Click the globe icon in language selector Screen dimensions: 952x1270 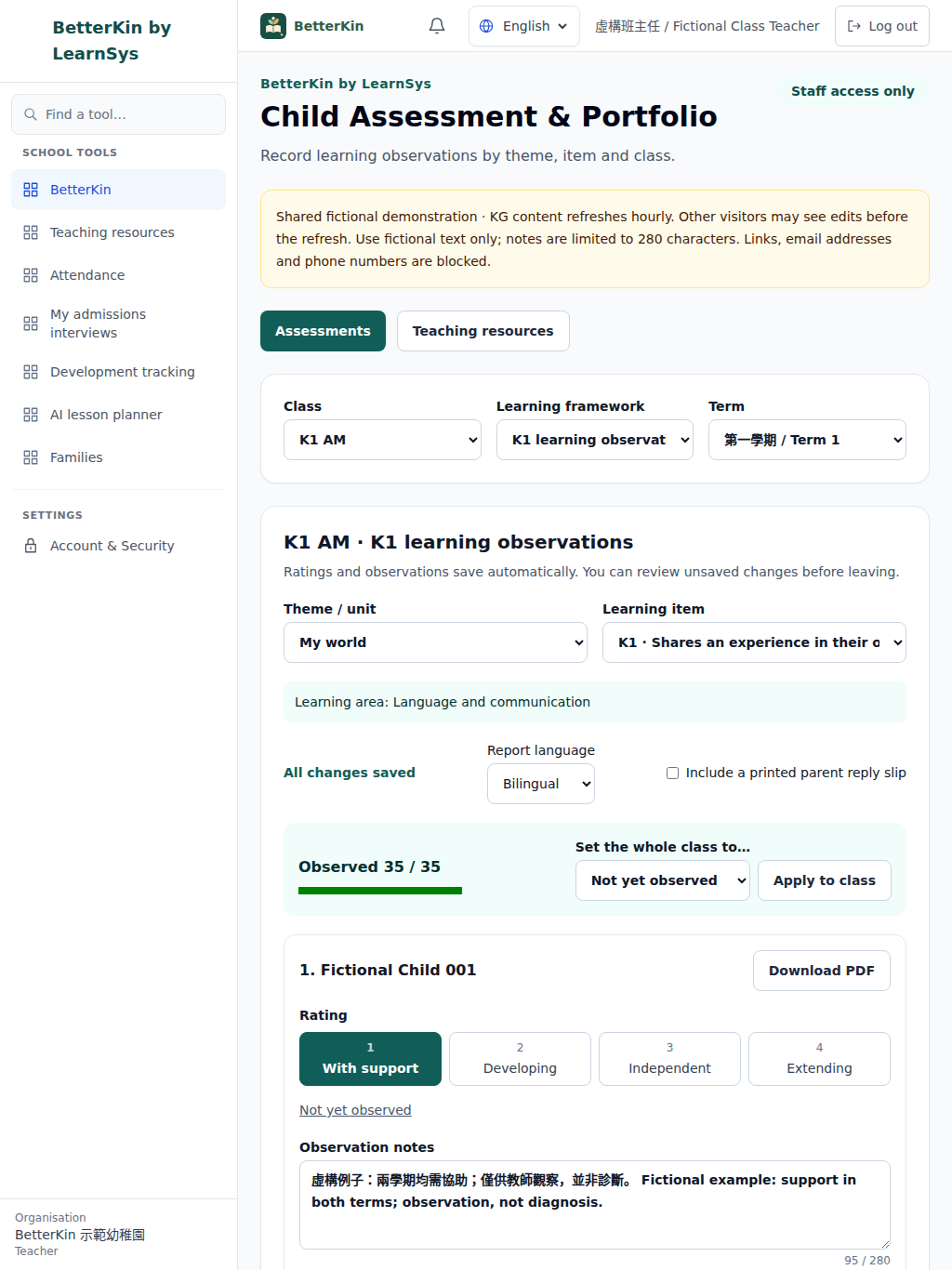[x=486, y=26]
